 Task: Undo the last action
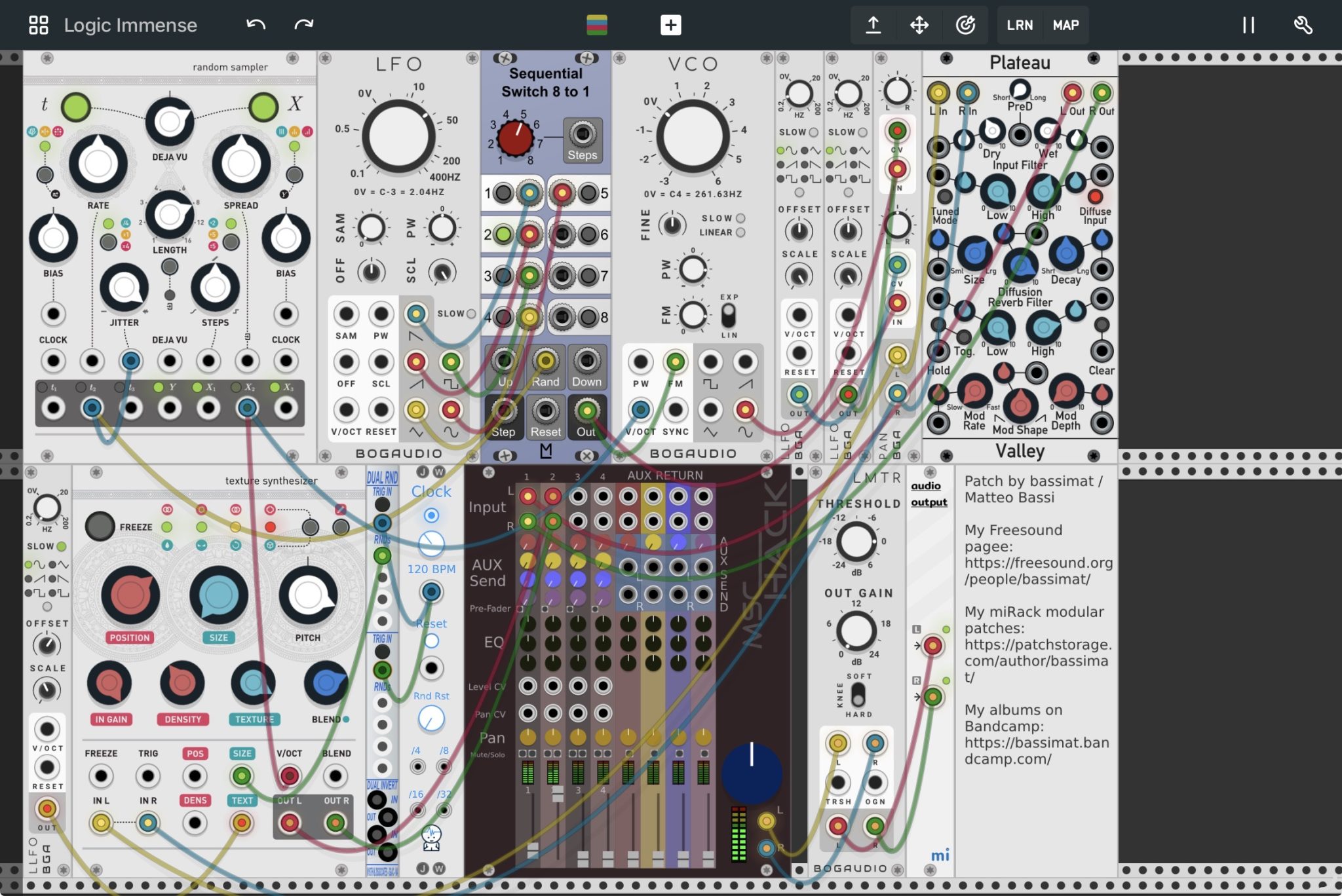(x=256, y=25)
